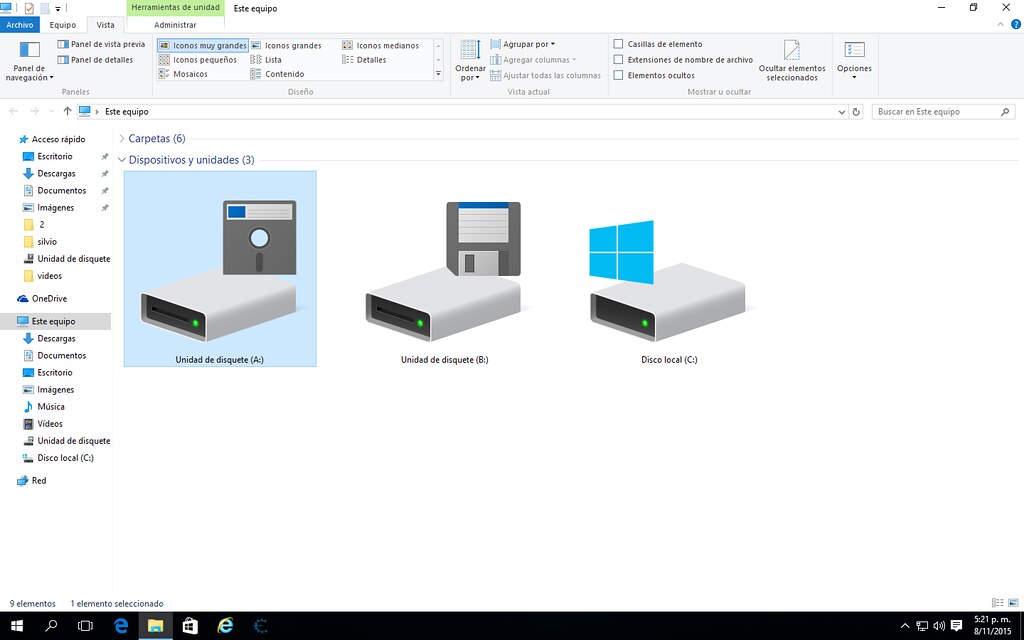The height and width of the screenshot is (640, 1024).
Task: Select Unidad de disquete (A:) drive
Action: point(220,268)
